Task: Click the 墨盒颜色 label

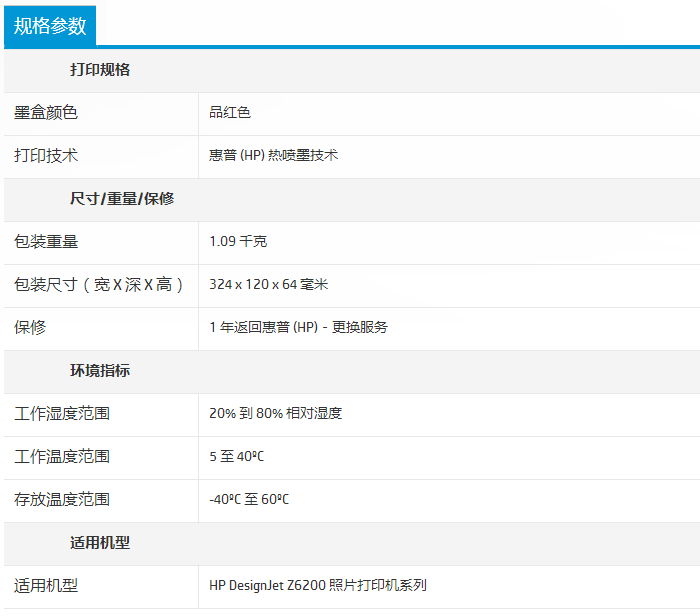Action: 46,112
